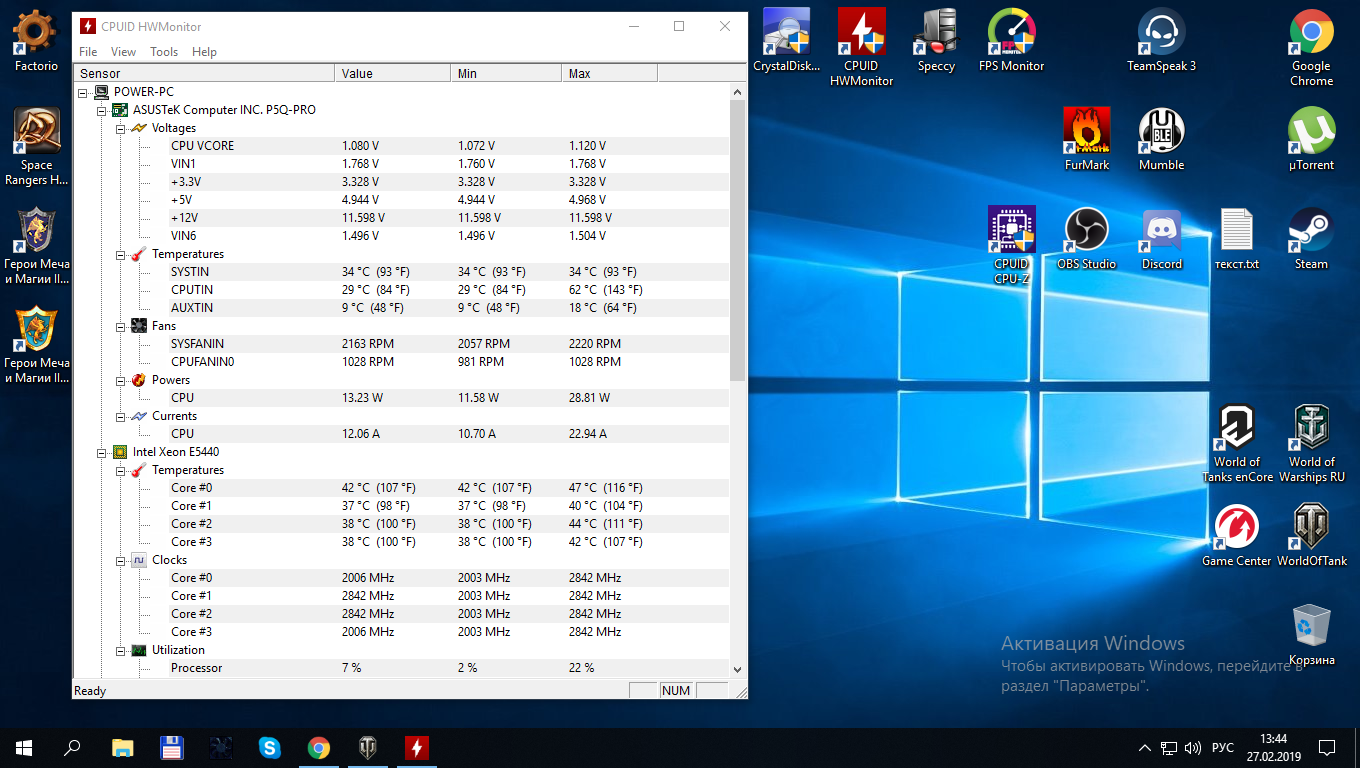This screenshot has height=768, width=1360.
Task: Open the Factorio desktop shortcut
Action: point(36,41)
